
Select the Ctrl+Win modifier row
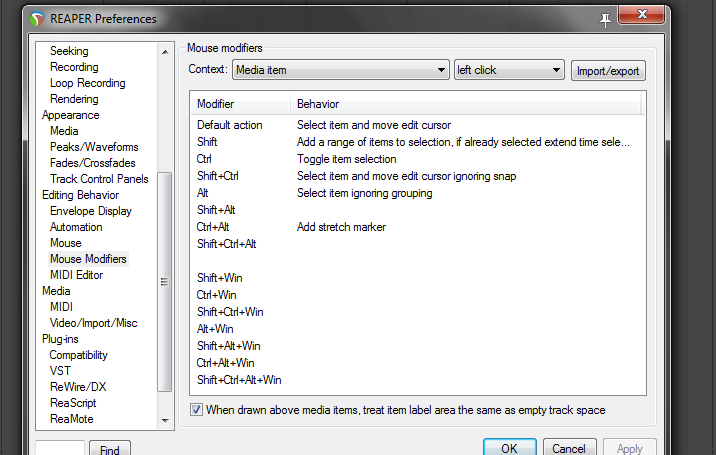[418, 295]
